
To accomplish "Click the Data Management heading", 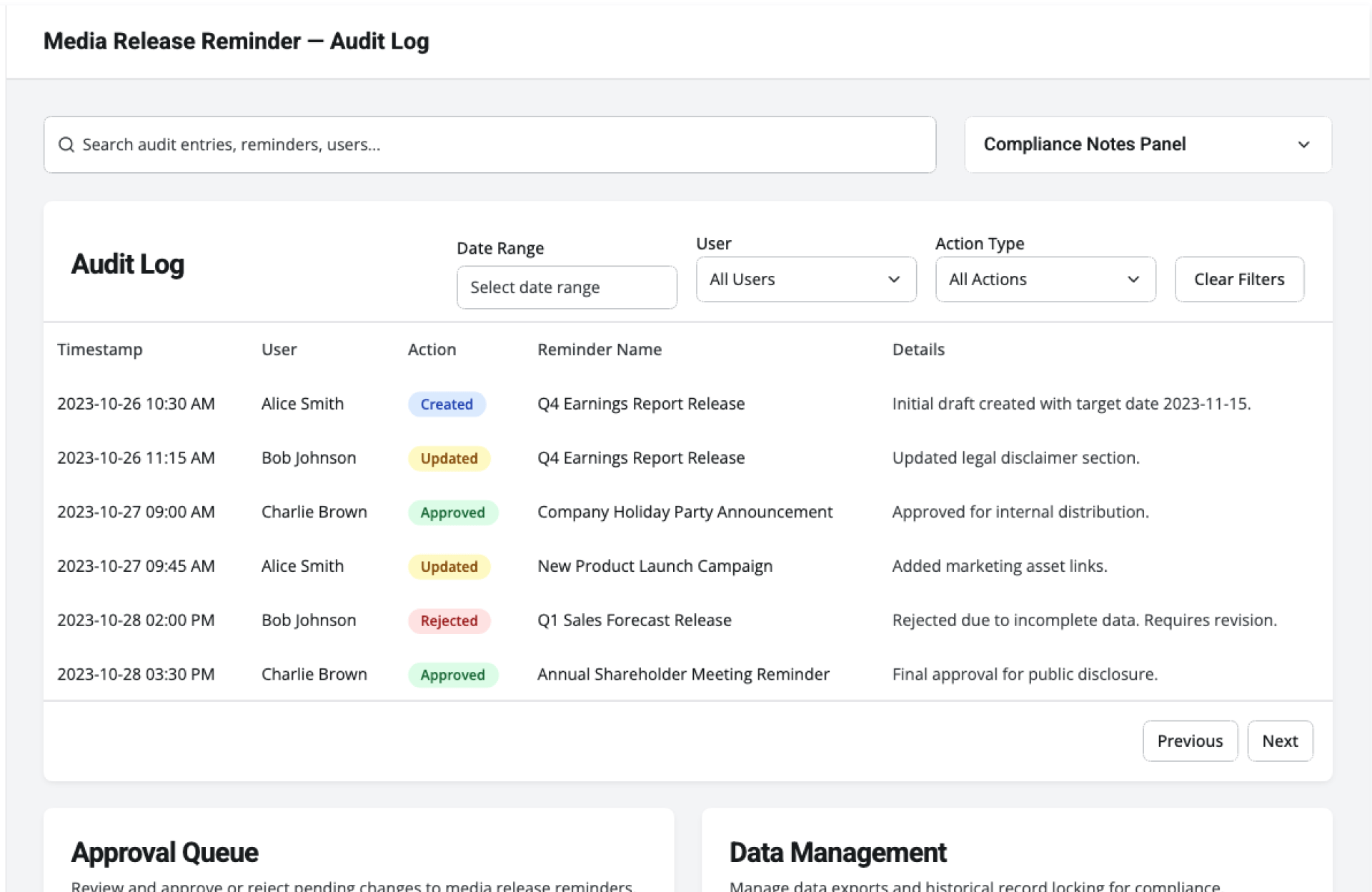I will tap(837, 853).
